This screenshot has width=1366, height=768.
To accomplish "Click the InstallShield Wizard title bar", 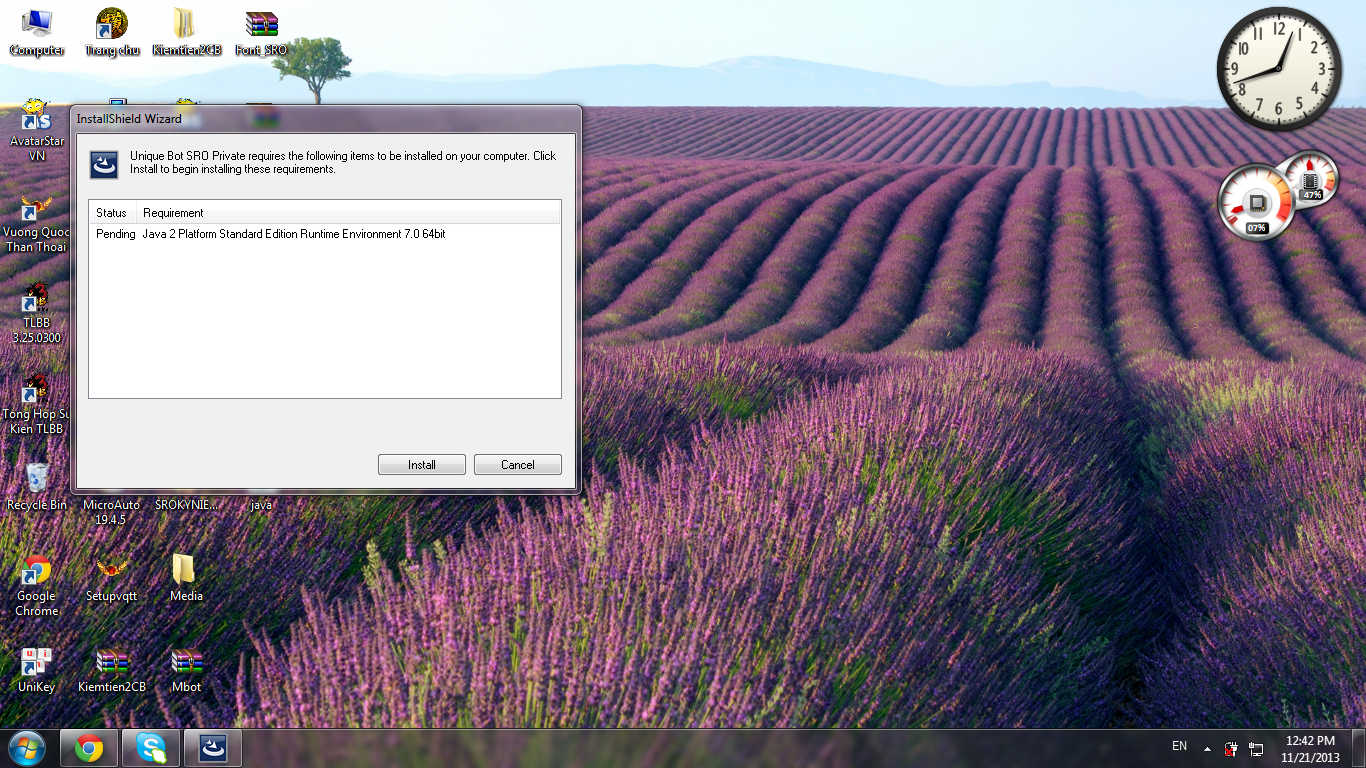I will pyautogui.click(x=325, y=118).
